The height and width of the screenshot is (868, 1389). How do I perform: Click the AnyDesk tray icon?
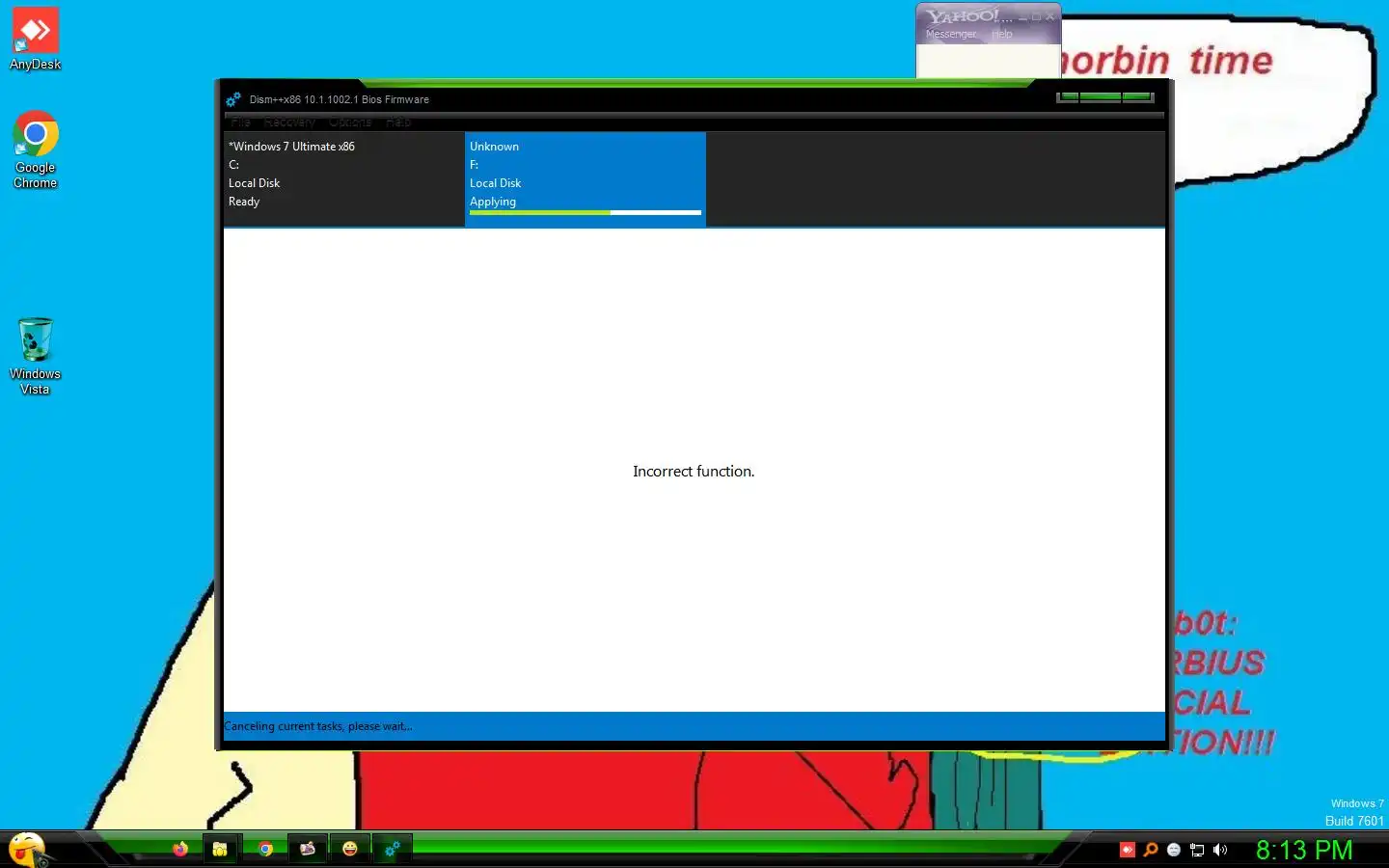[x=1128, y=850]
